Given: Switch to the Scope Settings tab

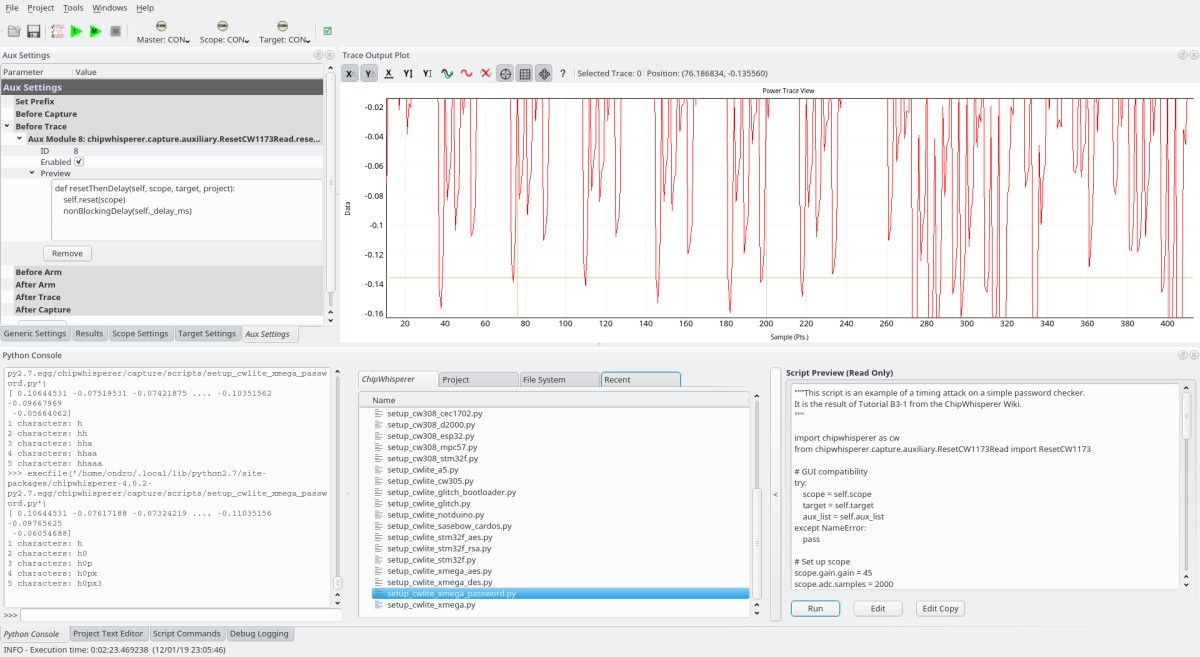Looking at the screenshot, I should point(140,334).
